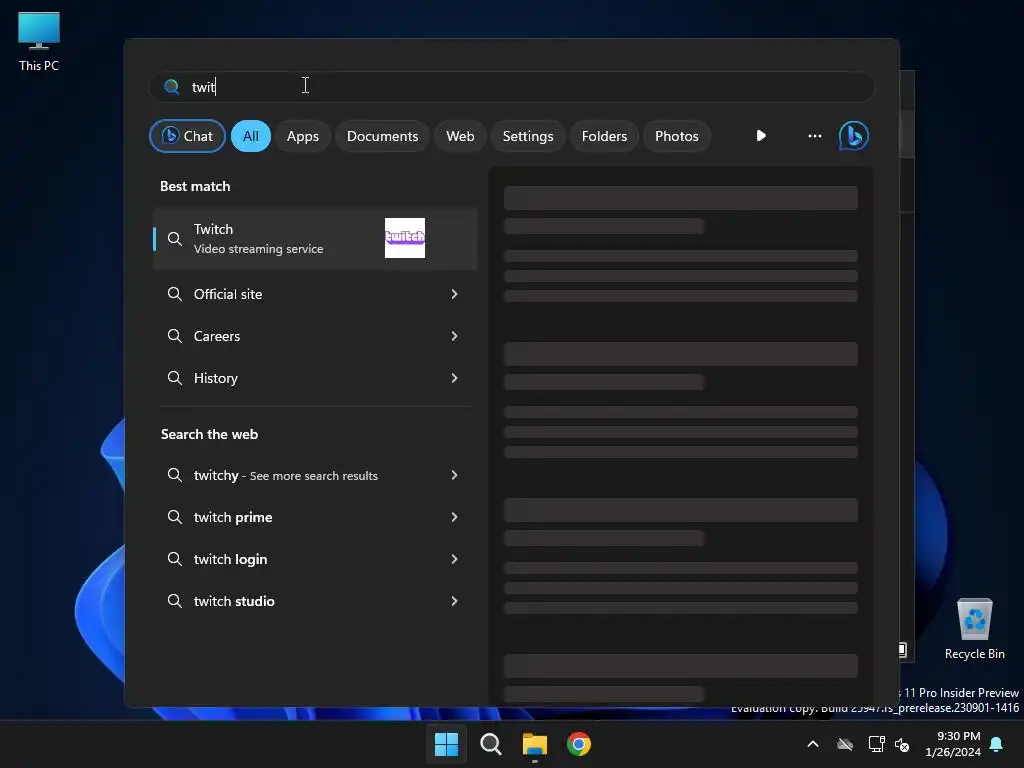Image resolution: width=1024 pixels, height=768 pixels.
Task: Switch to the Documents filter tab
Action: (x=382, y=136)
